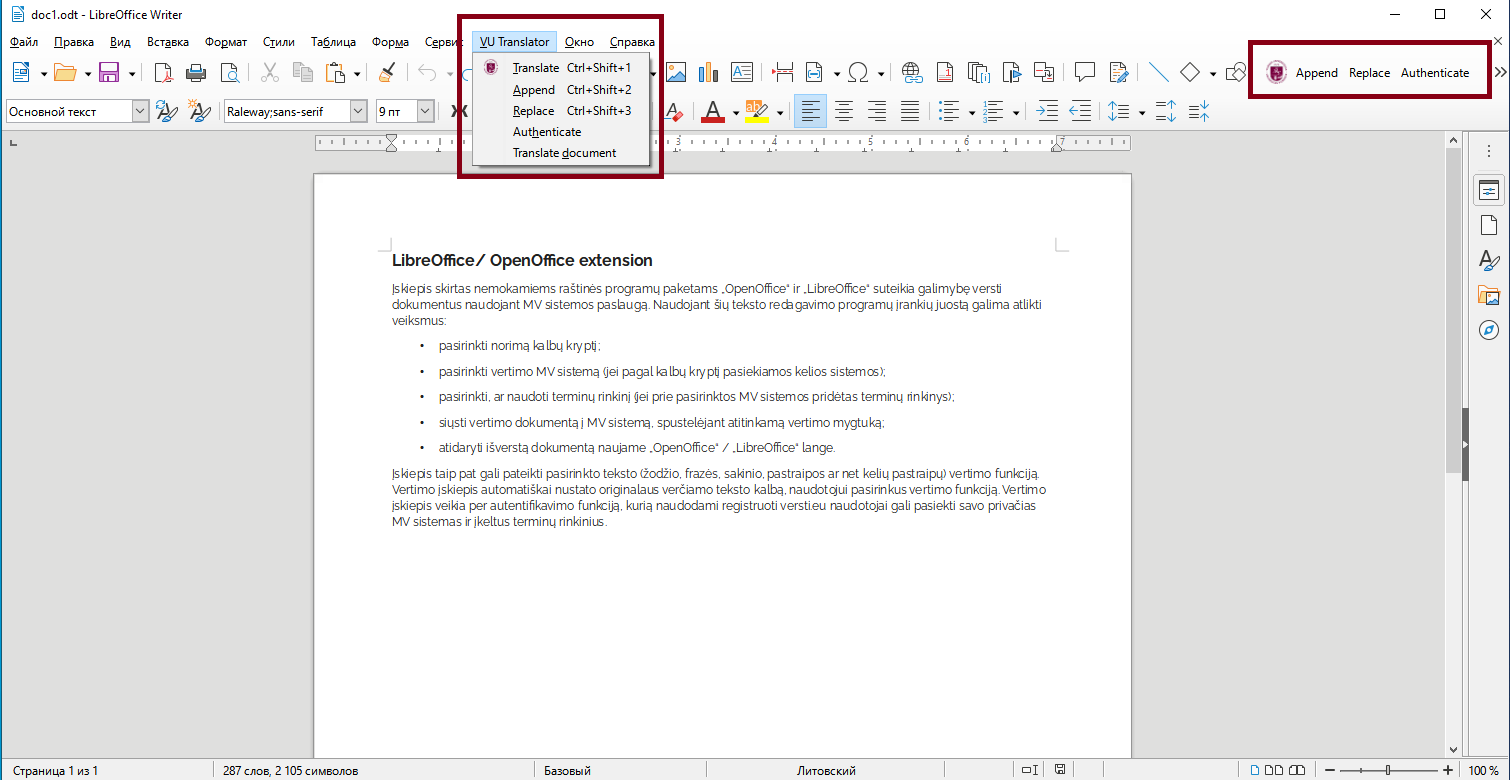Image resolution: width=1510 pixels, height=780 pixels.
Task: Choose Translate from the VU Translator menu
Action: 563,68
